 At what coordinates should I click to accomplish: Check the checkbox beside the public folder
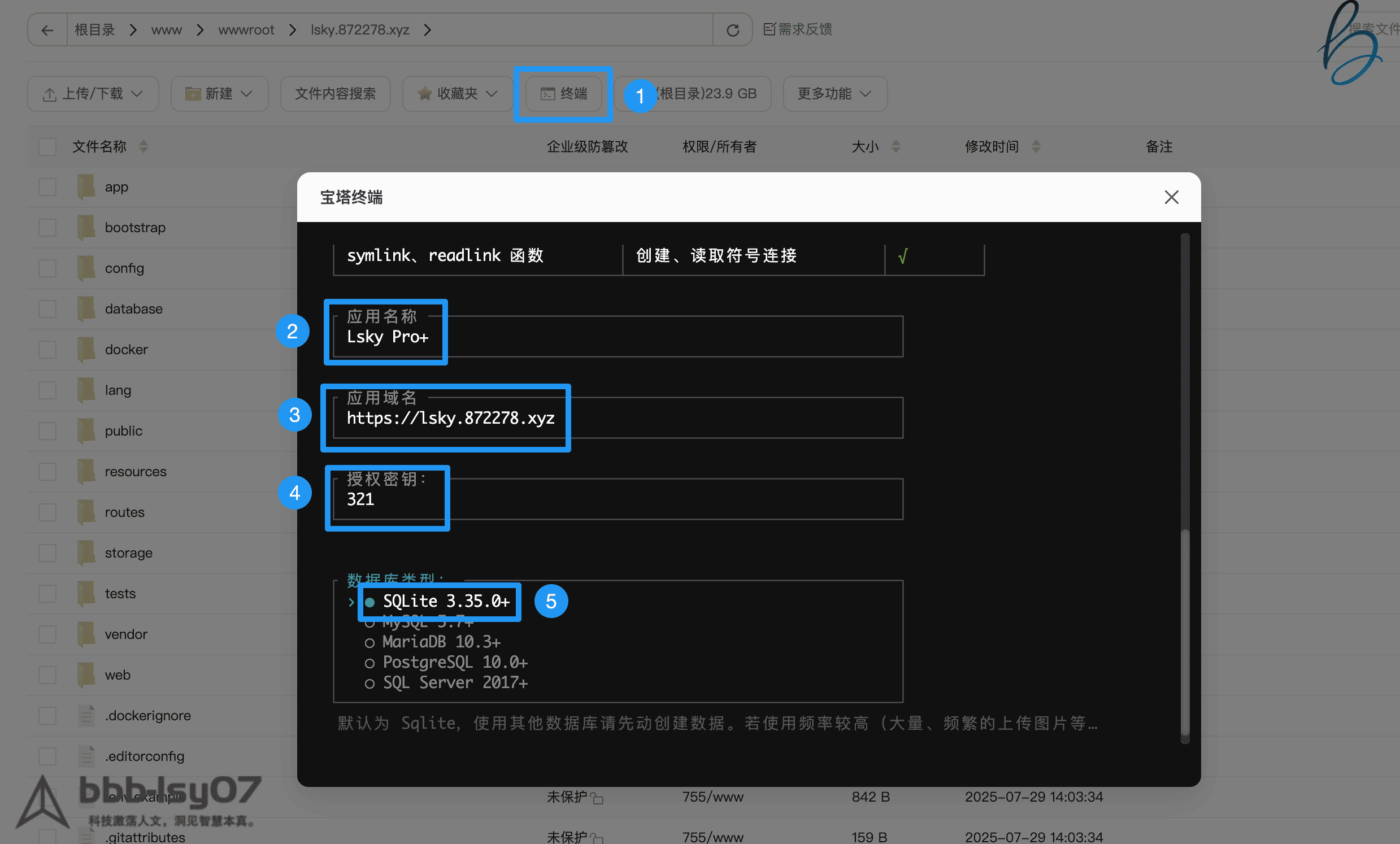point(47,430)
